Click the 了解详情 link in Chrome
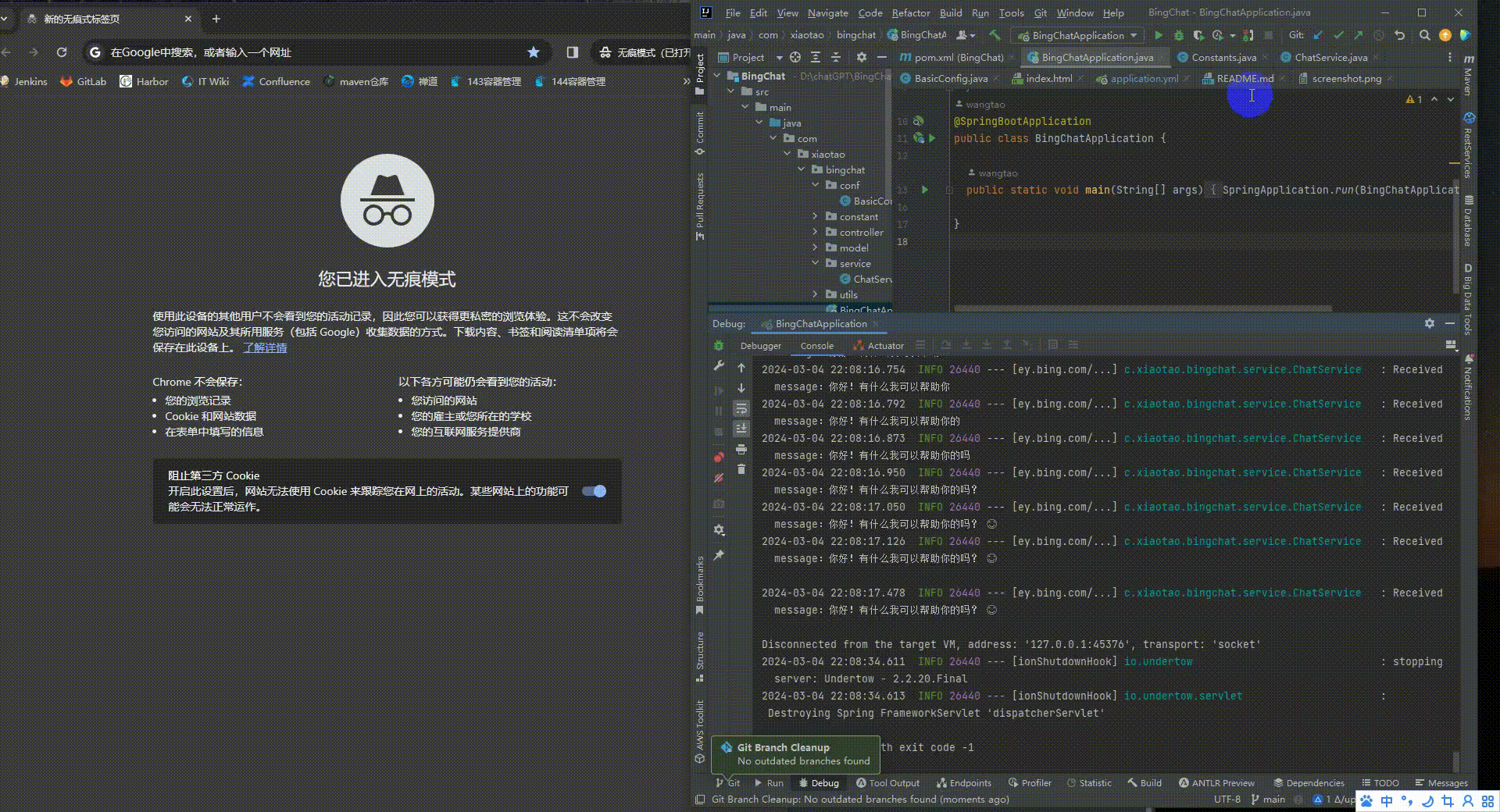Image resolution: width=1500 pixels, height=812 pixels. point(265,347)
